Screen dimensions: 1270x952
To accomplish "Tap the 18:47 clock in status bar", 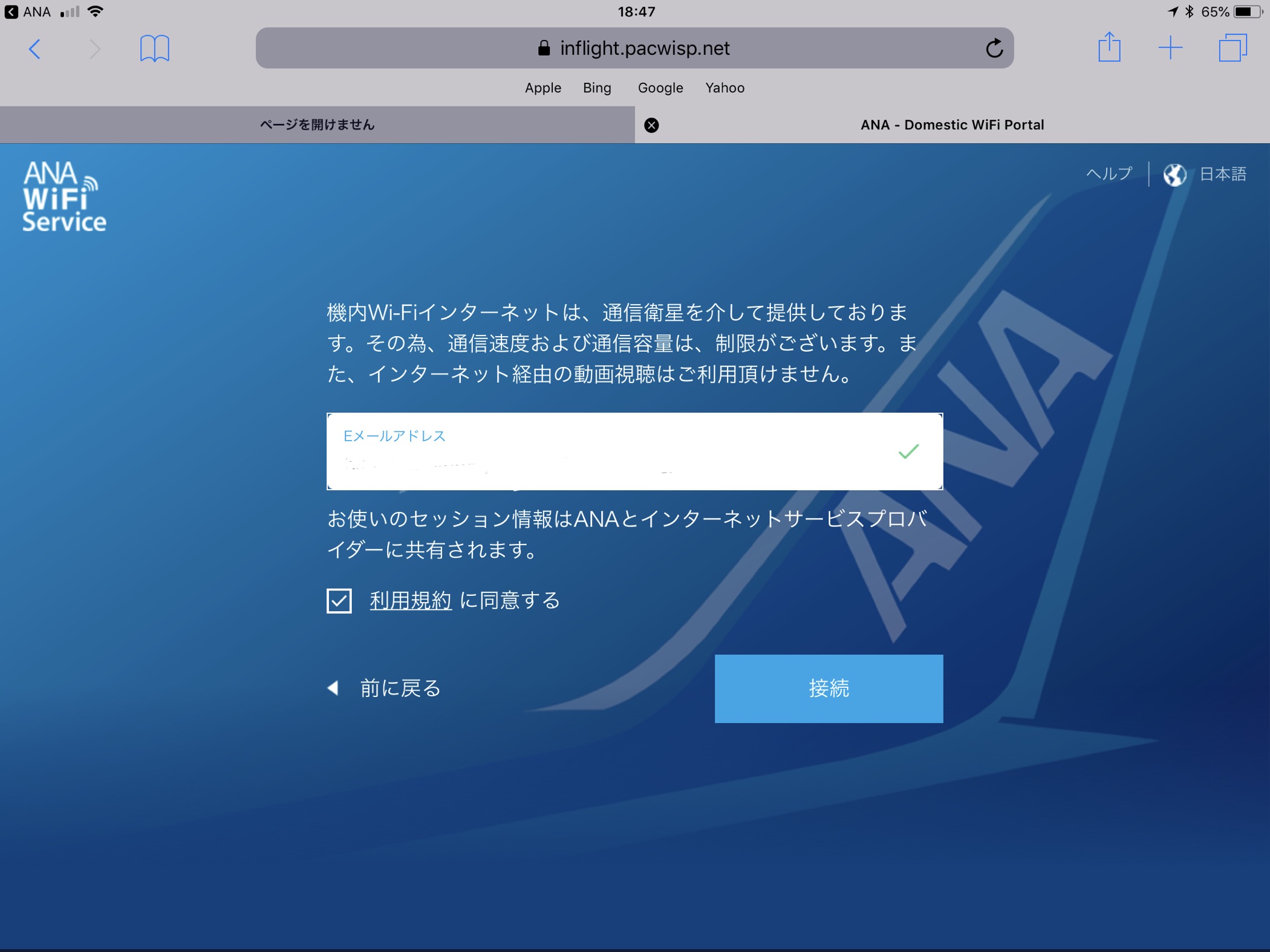I will (636, 11).
